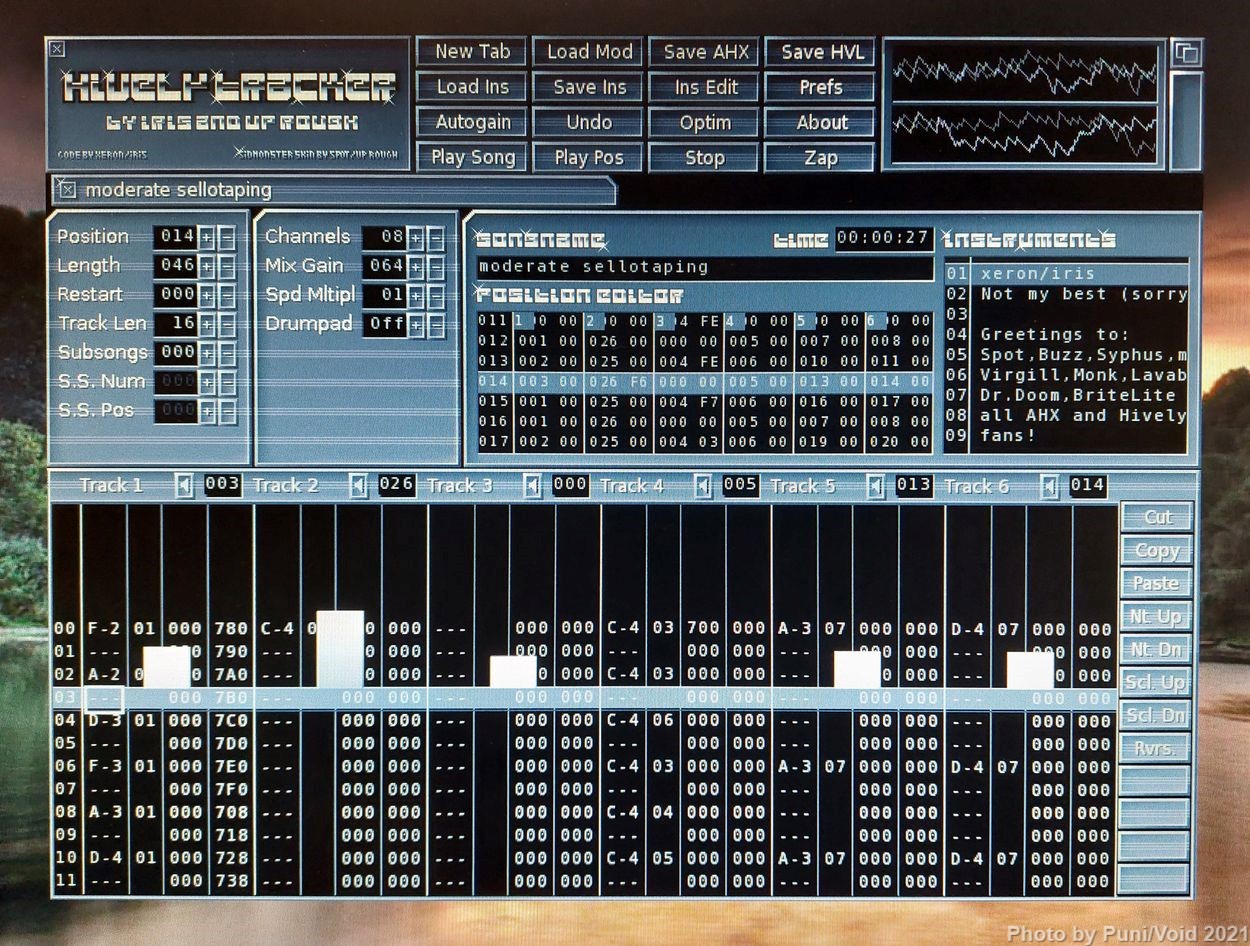Screen dimensions: 1250x946
Task: Toggle the Track 4 speaker mute icon
Action: pyautogui.click(x=703, y=486)
